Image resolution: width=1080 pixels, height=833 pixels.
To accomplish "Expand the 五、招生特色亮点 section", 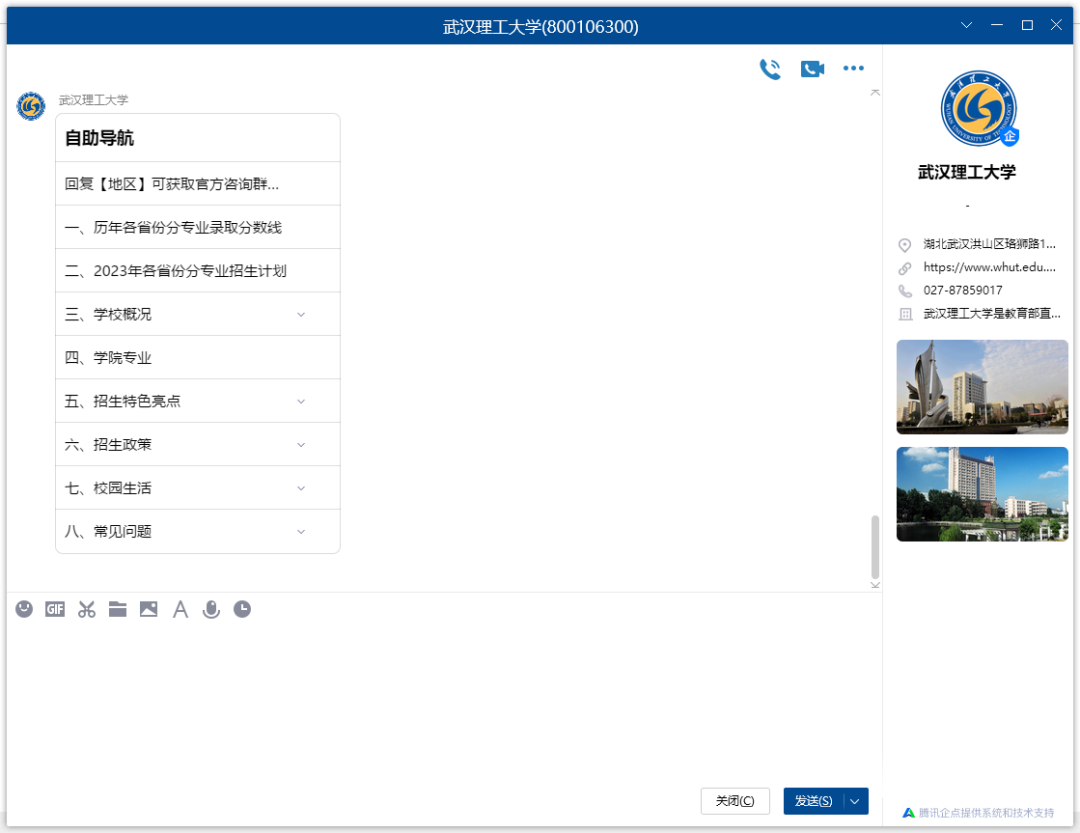I will point(301,401).
